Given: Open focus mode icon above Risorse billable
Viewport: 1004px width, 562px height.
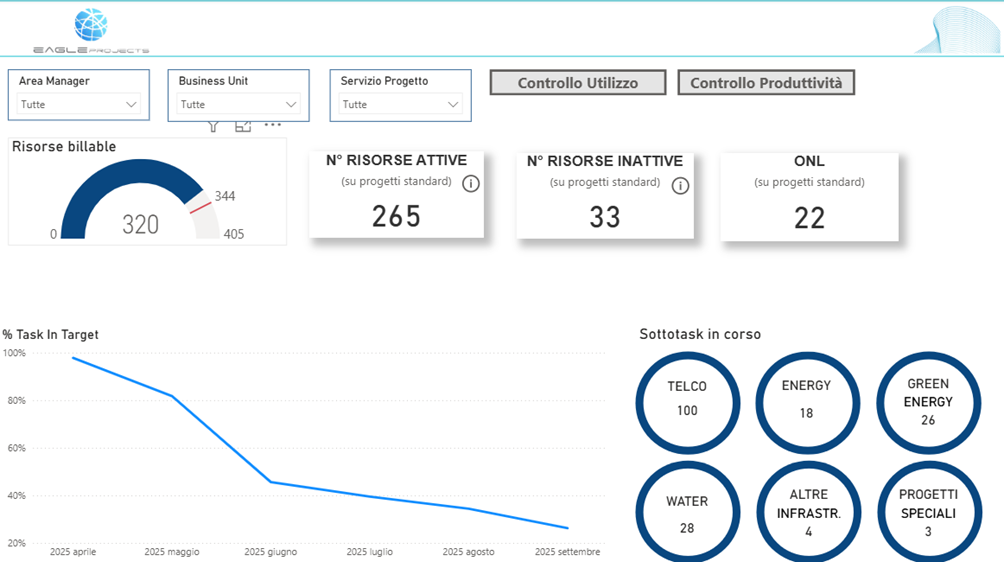Looking at the screenshot, I should (x=243, y=126).
